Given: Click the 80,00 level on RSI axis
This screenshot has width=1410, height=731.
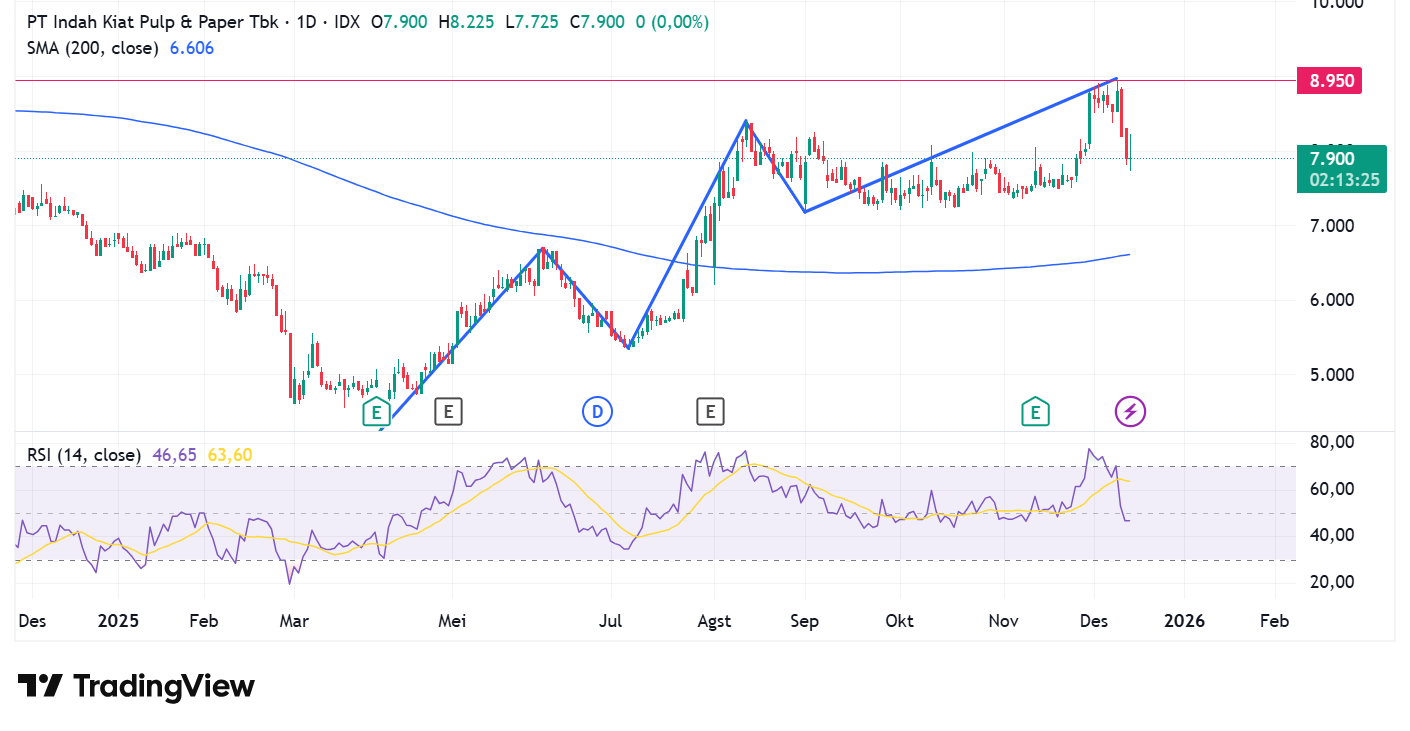Looking at the screenshot, I should (1333, 442).
